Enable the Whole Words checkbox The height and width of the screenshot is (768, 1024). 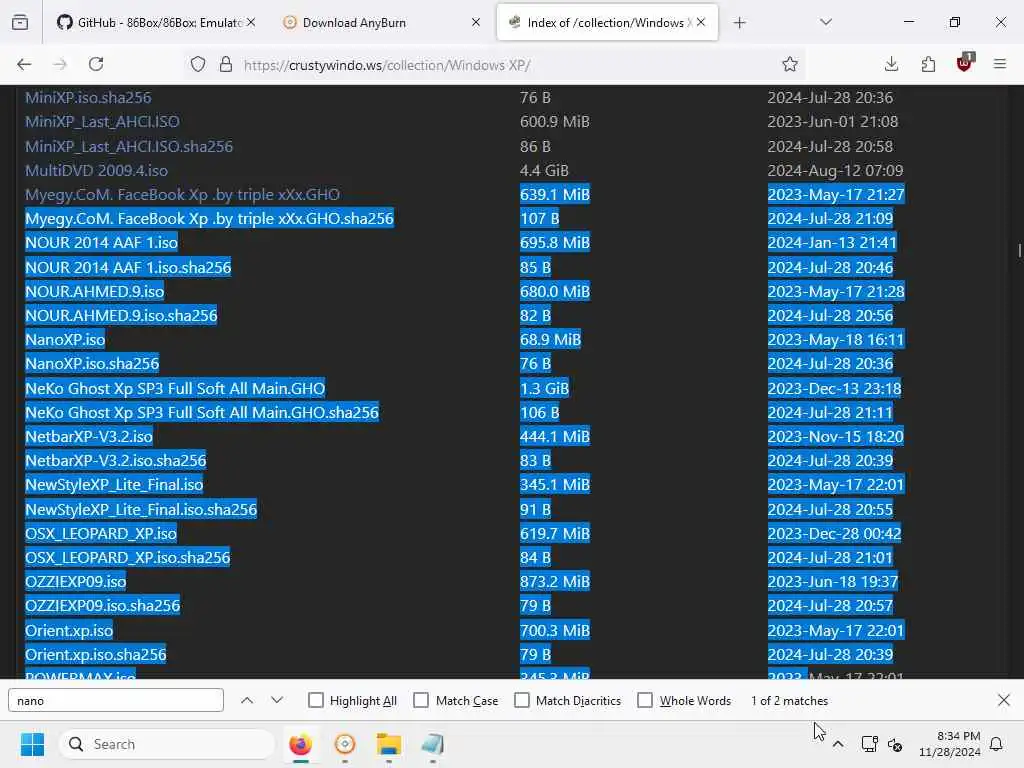tap(645, 700)
